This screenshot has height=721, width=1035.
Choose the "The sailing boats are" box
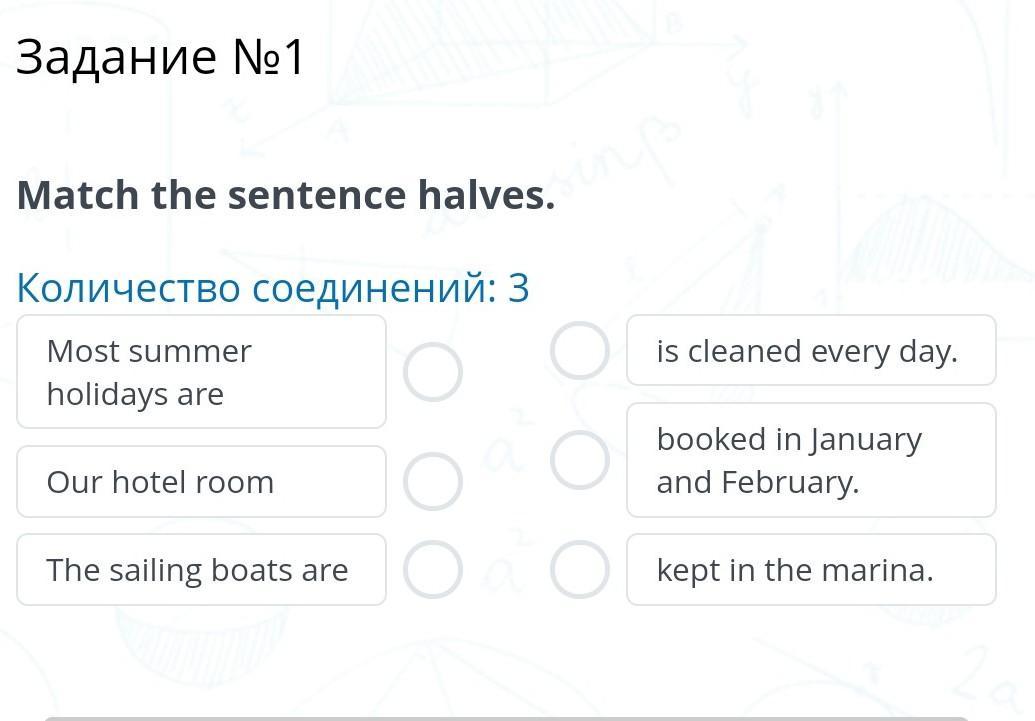click(x=201, y=570)
